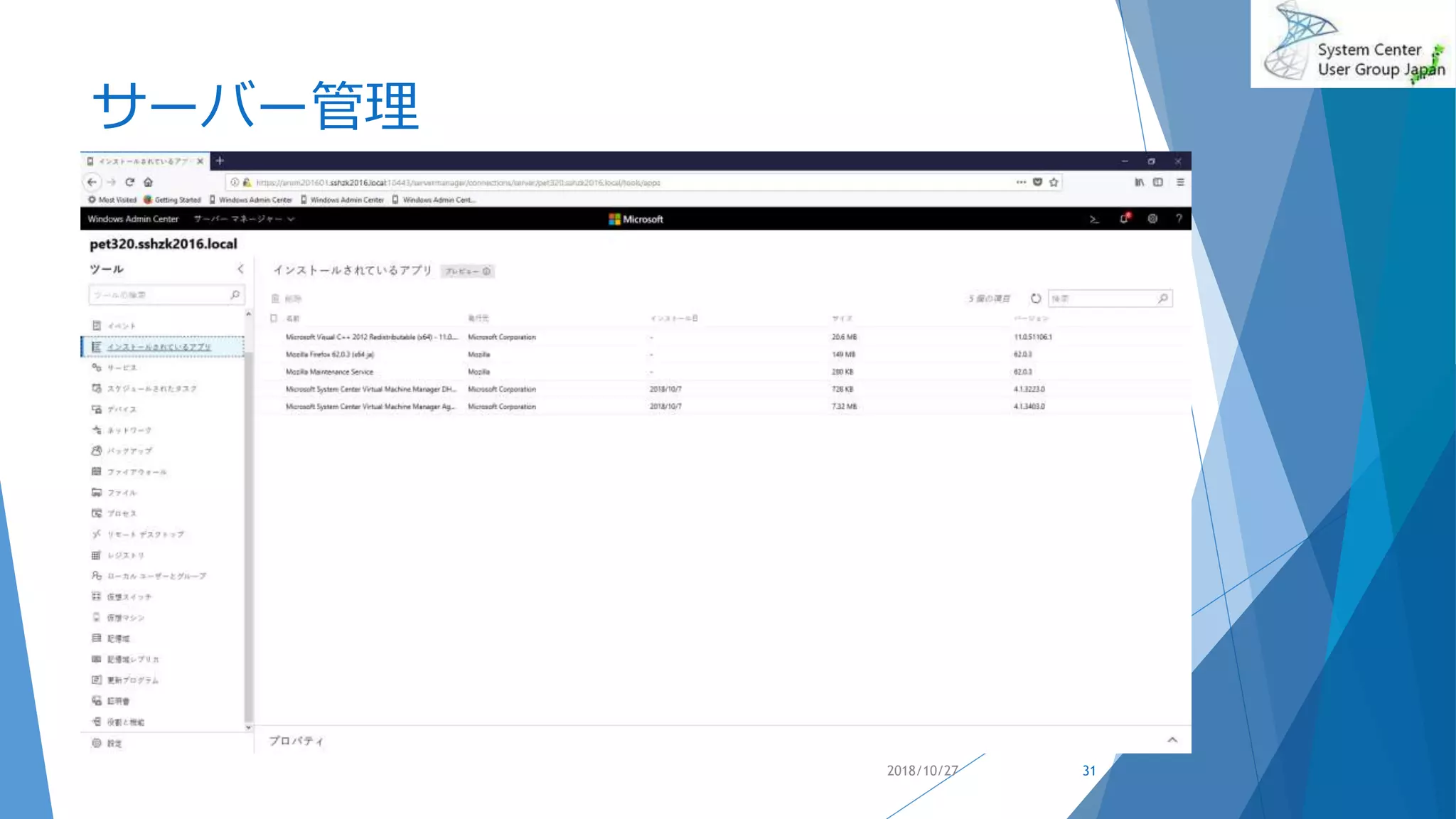The image size is (1456, 819).
Task: Open a new tab with the plus button
Action: [x=220, y=161]
